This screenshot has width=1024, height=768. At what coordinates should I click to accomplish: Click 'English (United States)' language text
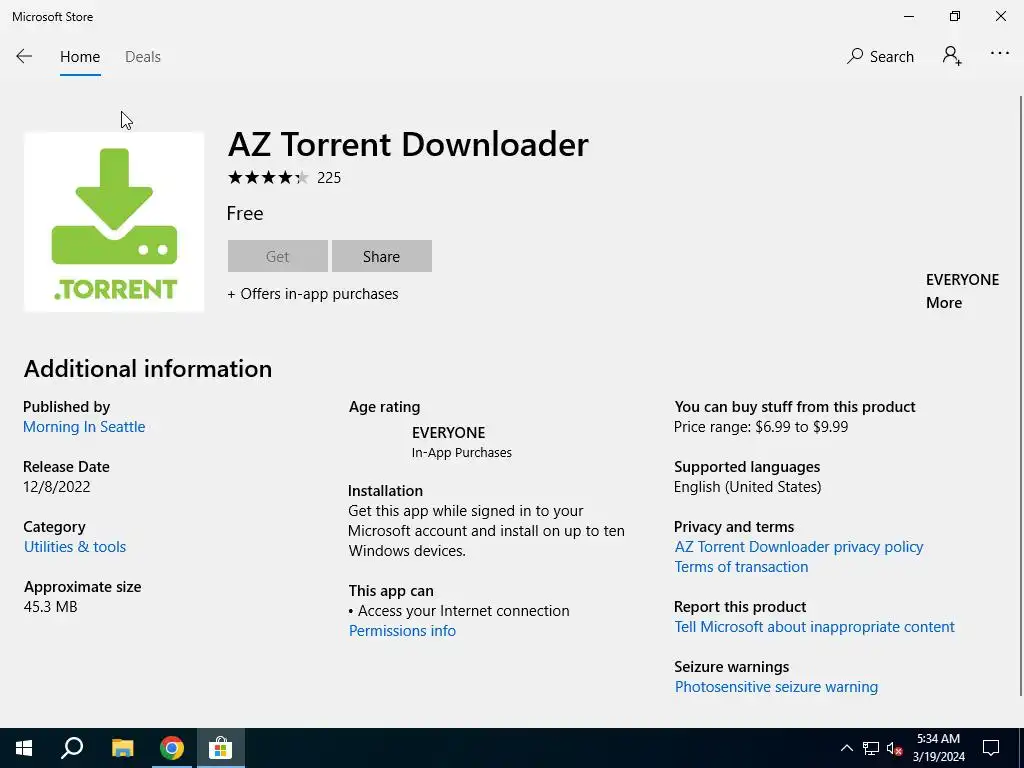tap(748, 487)
